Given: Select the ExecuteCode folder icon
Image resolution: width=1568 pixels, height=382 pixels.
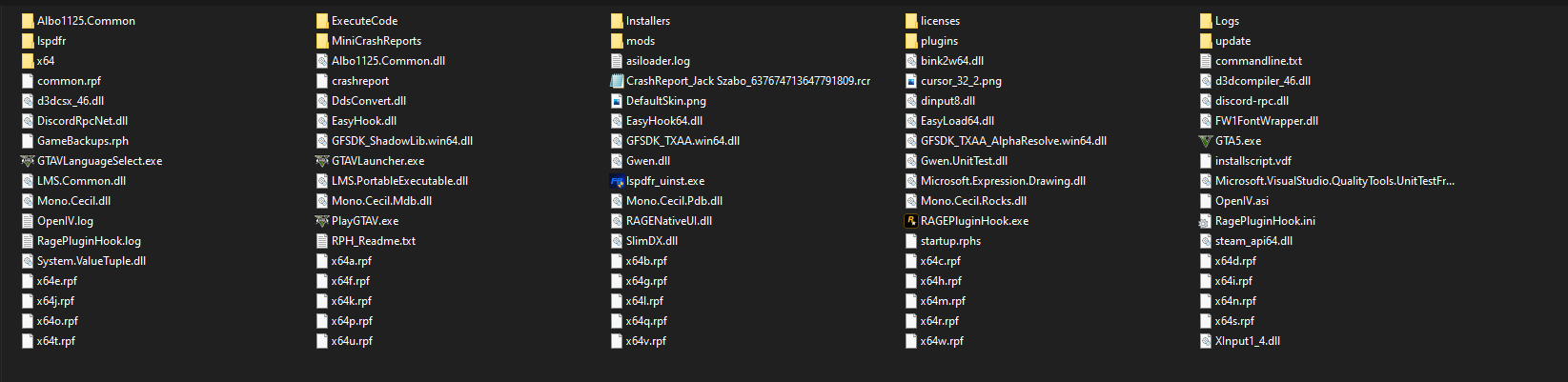Looking at the screenshot, I should point(322,21).
